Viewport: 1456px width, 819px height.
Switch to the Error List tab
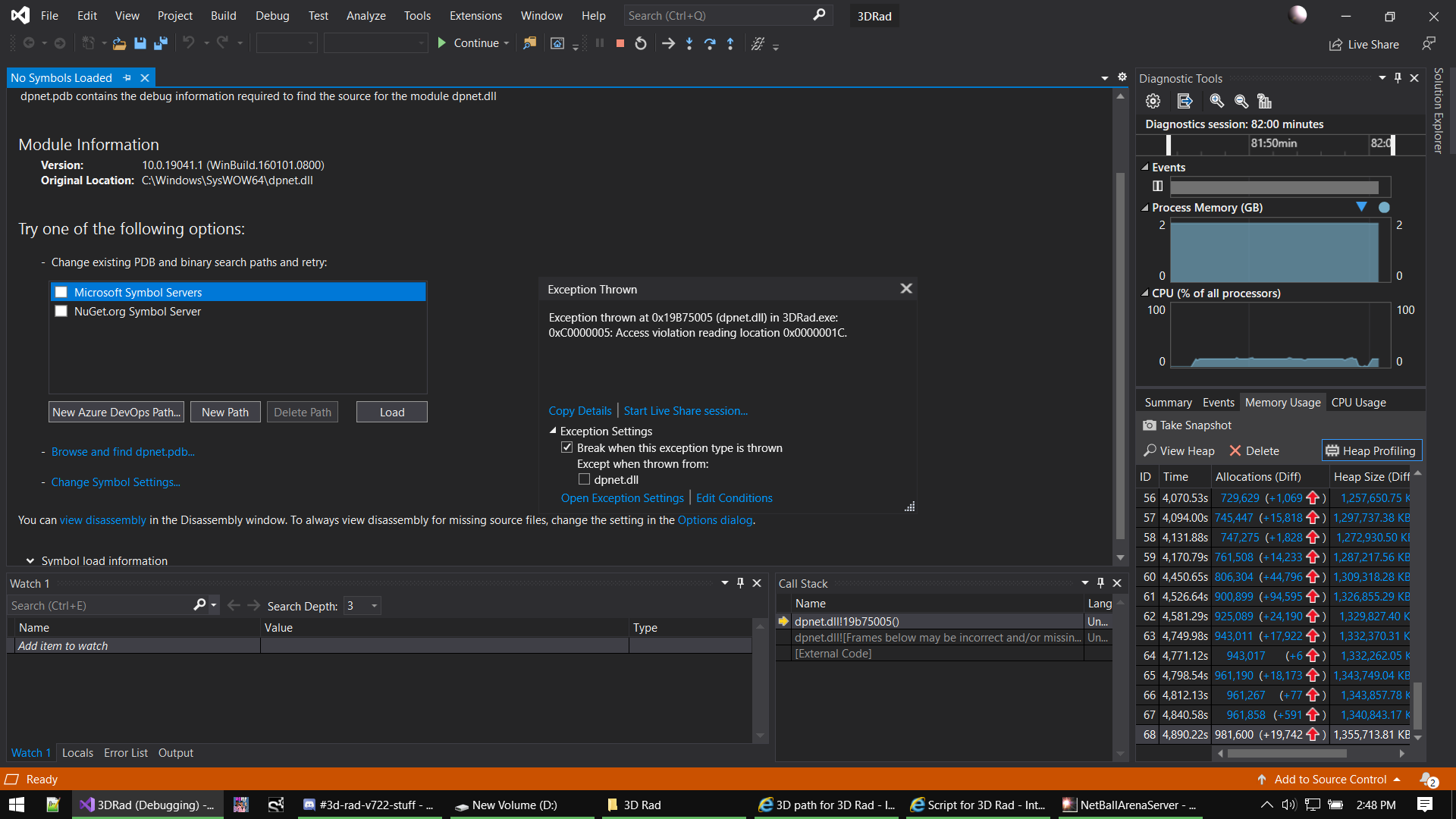(x=126, y=753)
